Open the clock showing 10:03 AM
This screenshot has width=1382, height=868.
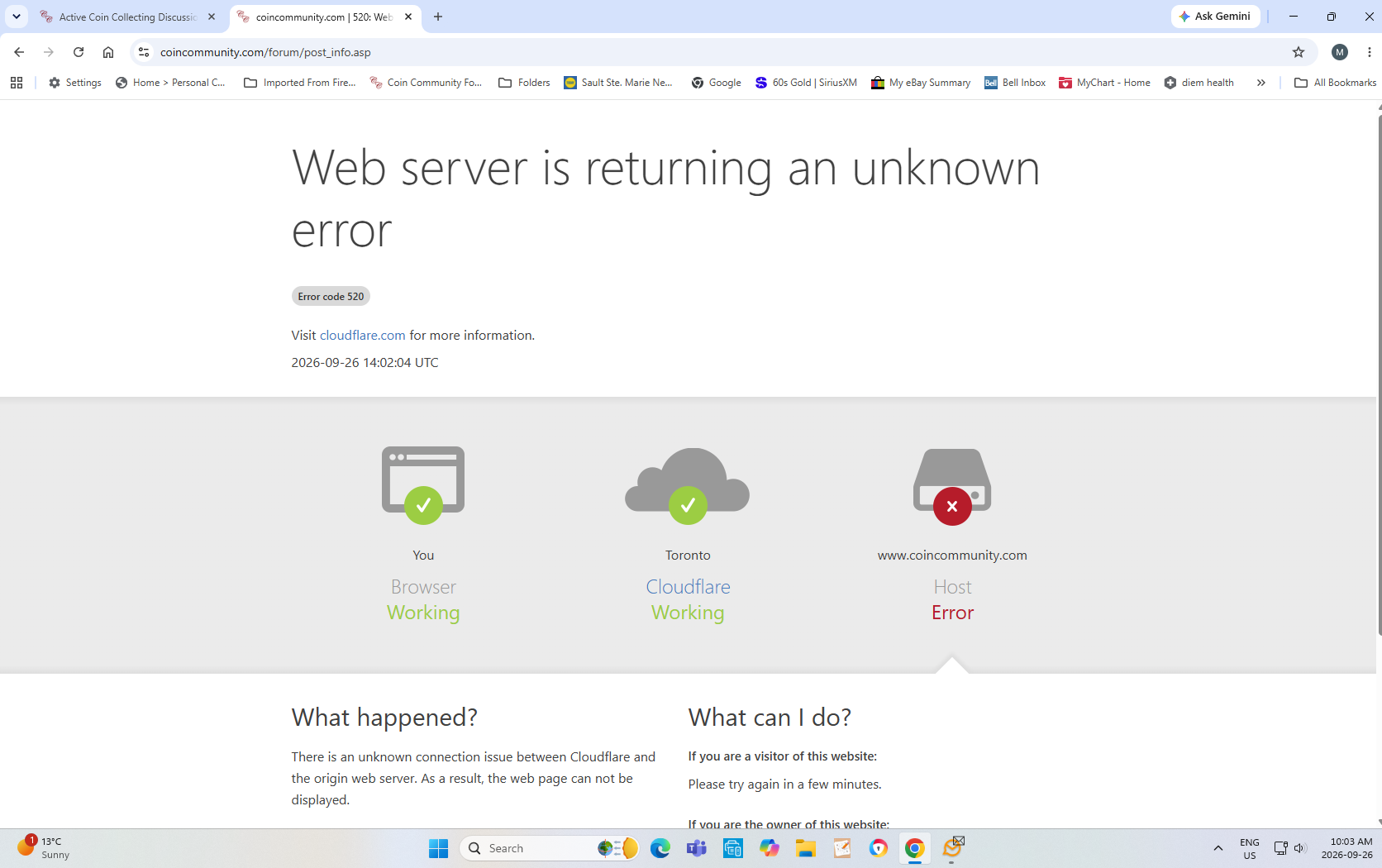(x=1347, y=848)
